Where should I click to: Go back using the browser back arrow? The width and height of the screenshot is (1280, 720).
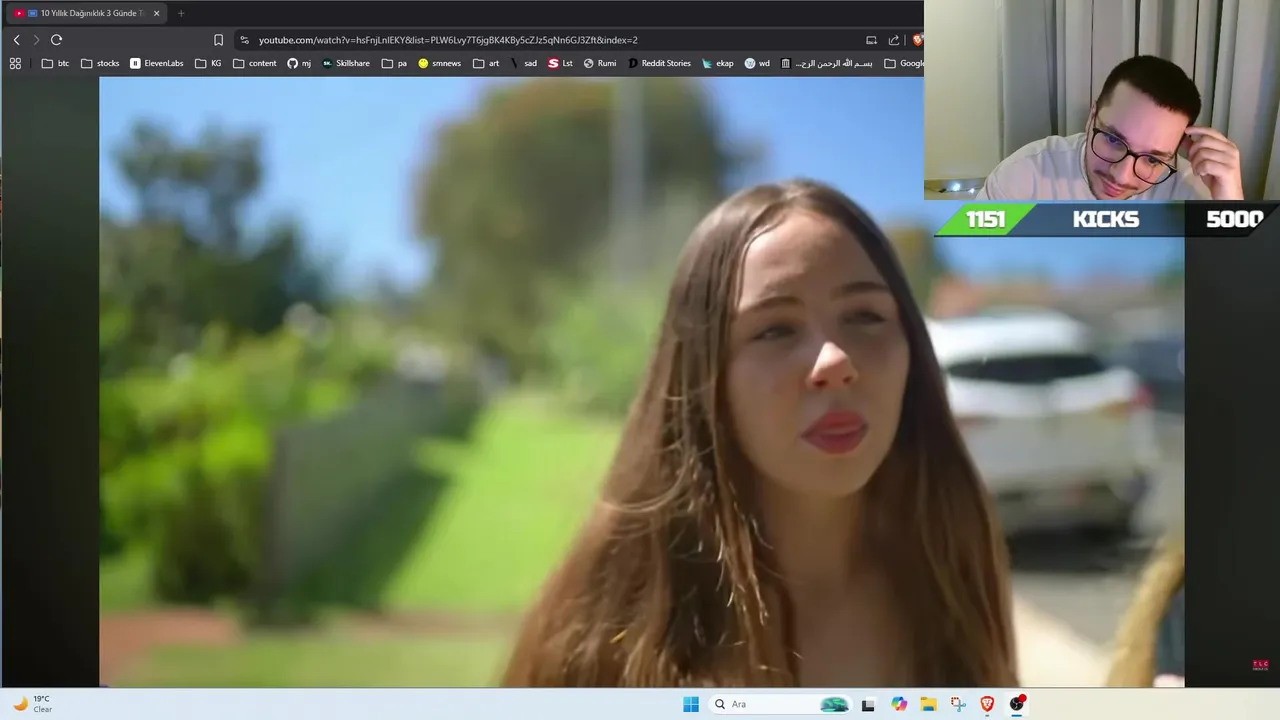click(16, 40)
